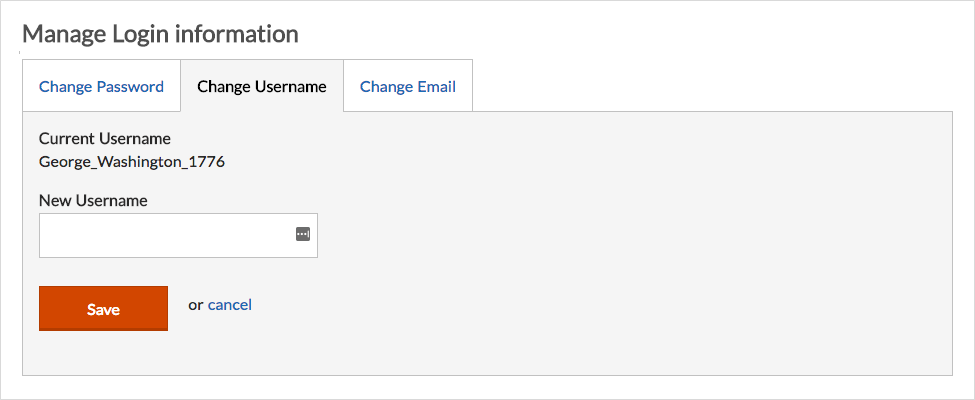Cancel the username change
This screenshot has height=400, width=975.
[x=229, y=305]
